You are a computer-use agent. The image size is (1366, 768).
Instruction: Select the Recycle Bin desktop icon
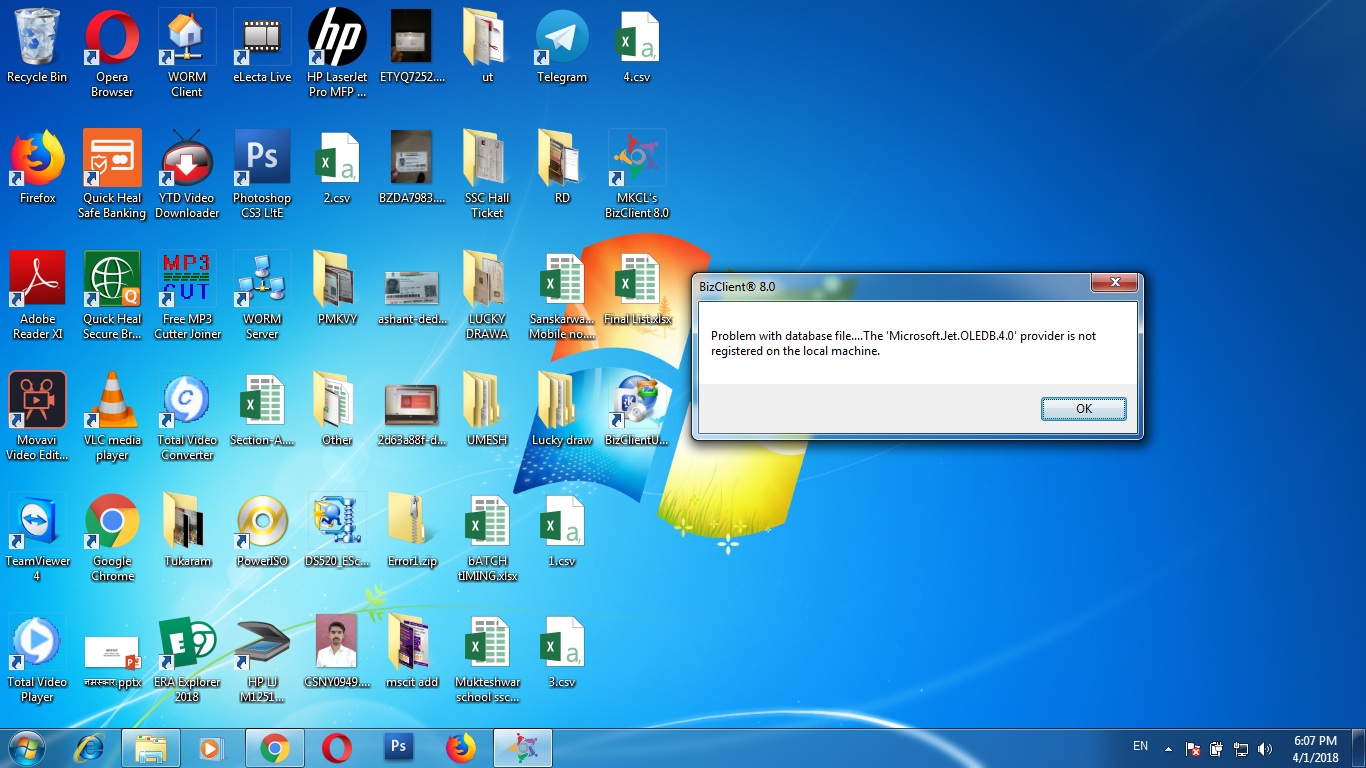click(37, 47)
